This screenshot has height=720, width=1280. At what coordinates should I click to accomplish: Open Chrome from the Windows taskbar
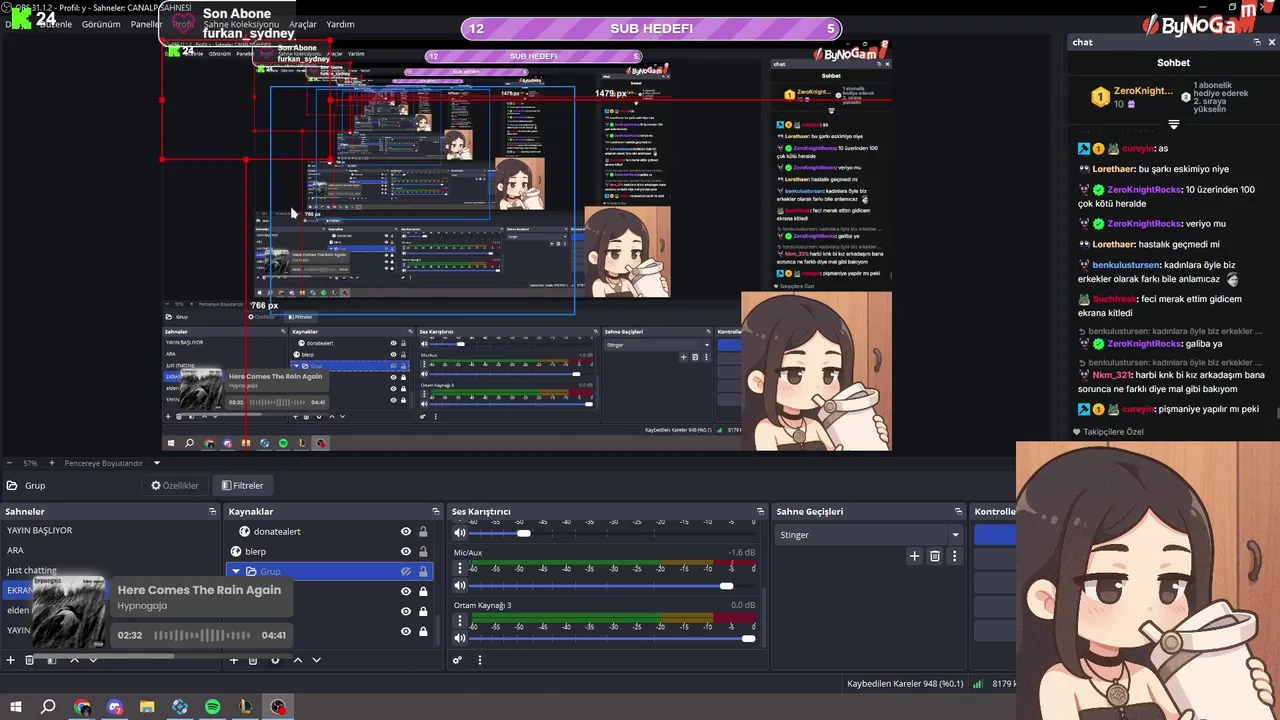click(x=82, y=707)
